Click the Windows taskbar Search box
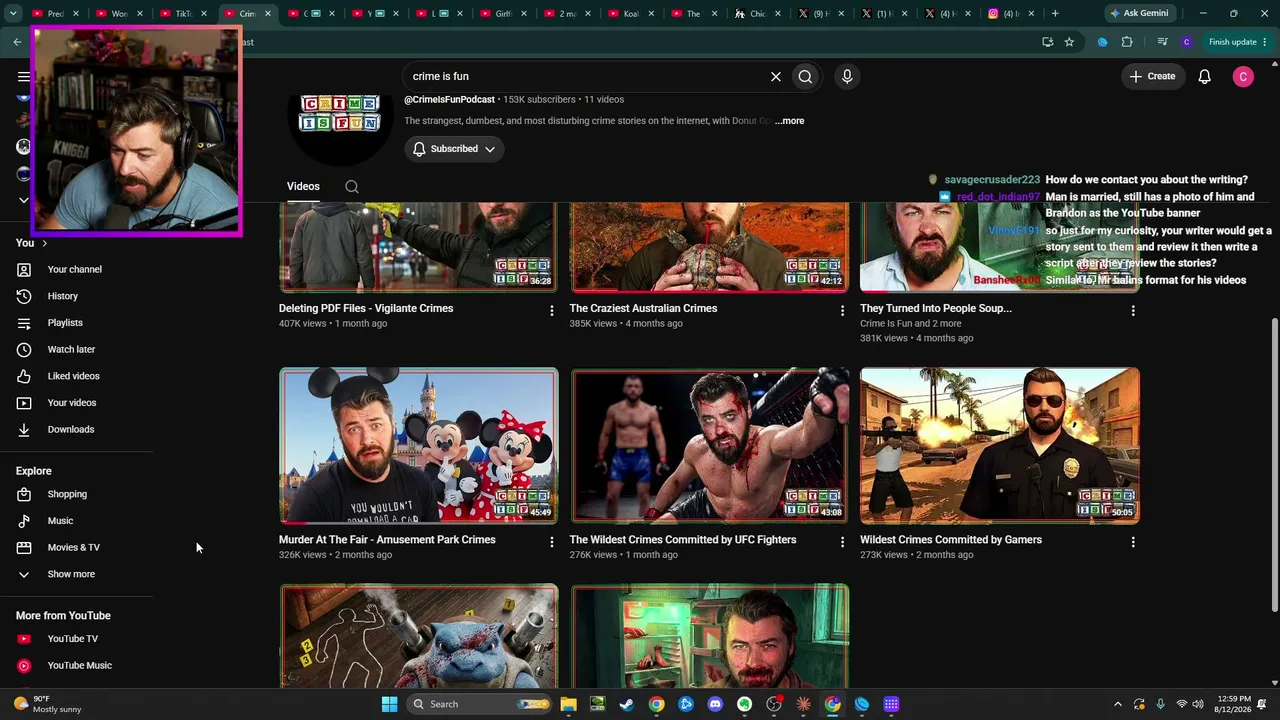The height and width of the screenshot is (720, 1280). coord(480,704)
